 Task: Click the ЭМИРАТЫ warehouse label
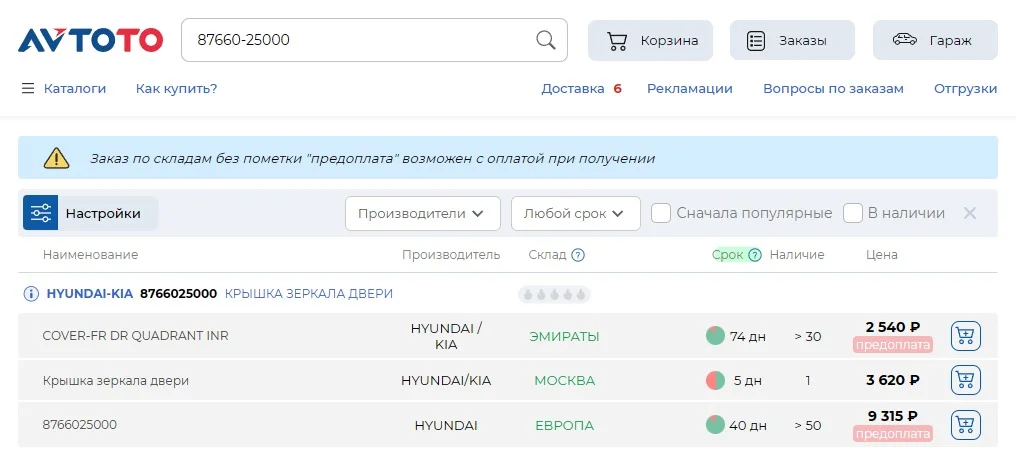(564, 337)
